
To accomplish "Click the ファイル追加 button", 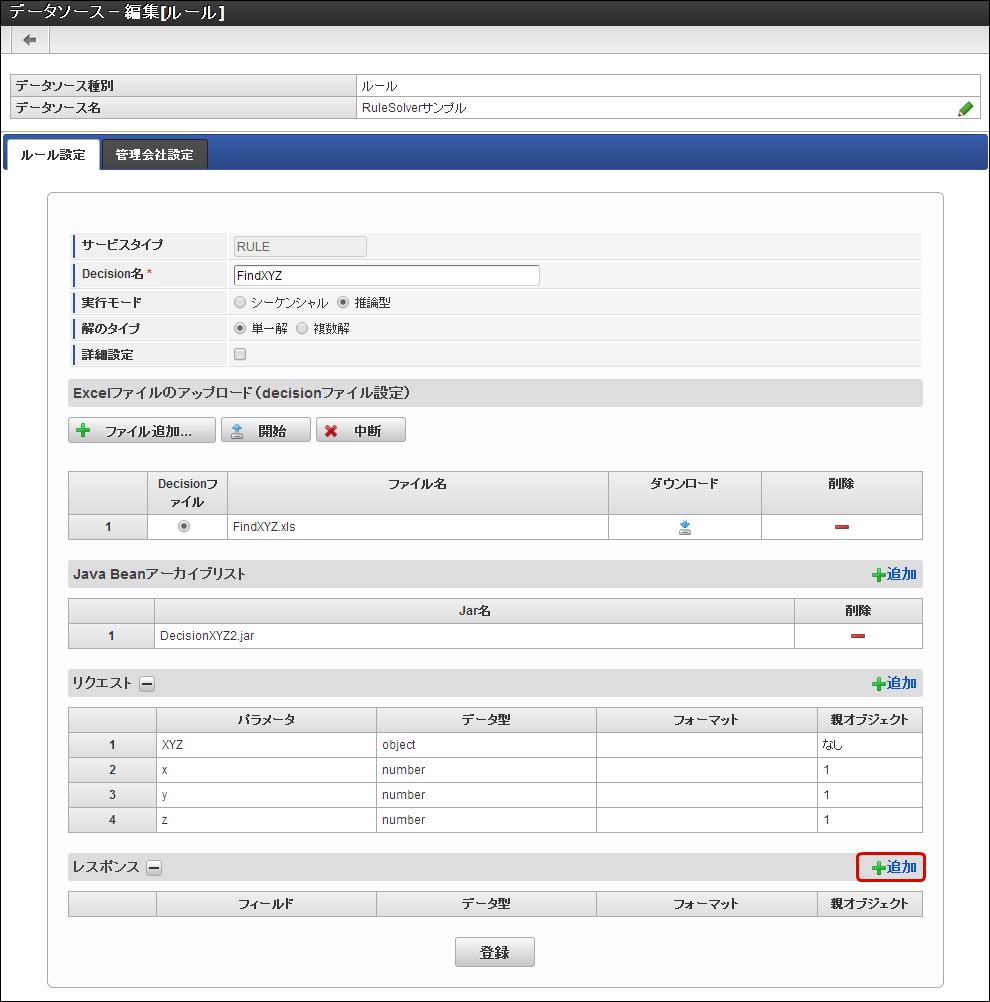I will click(142, 431).
